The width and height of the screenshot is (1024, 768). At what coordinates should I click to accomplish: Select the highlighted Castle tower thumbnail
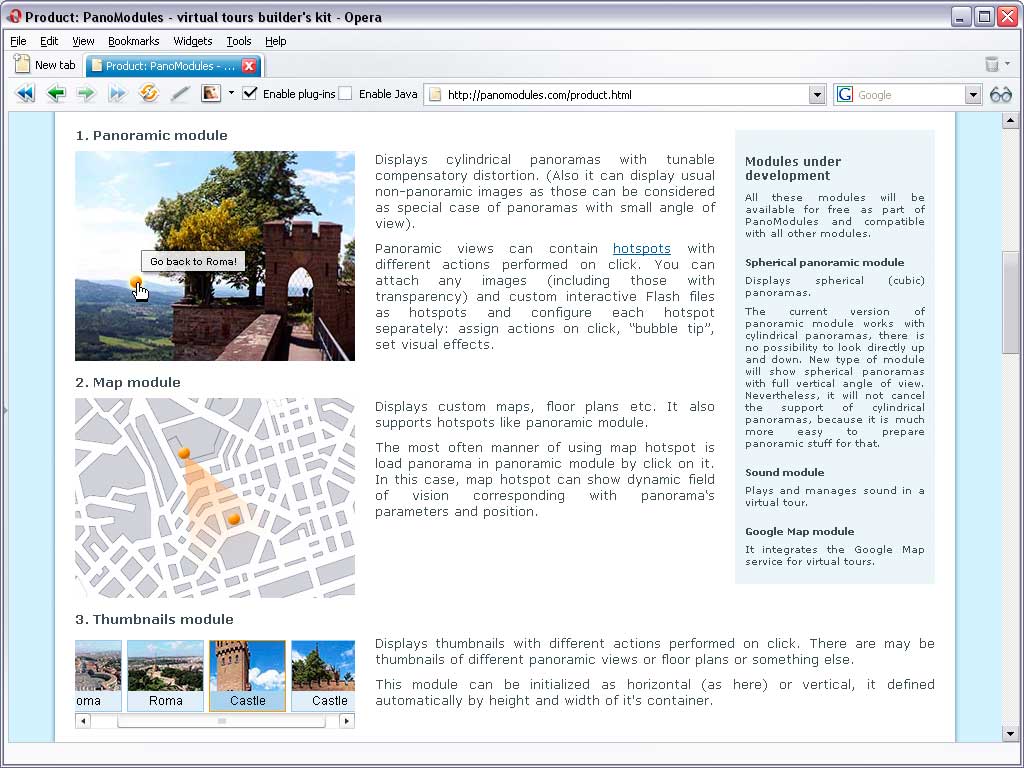tap(248, 675)
